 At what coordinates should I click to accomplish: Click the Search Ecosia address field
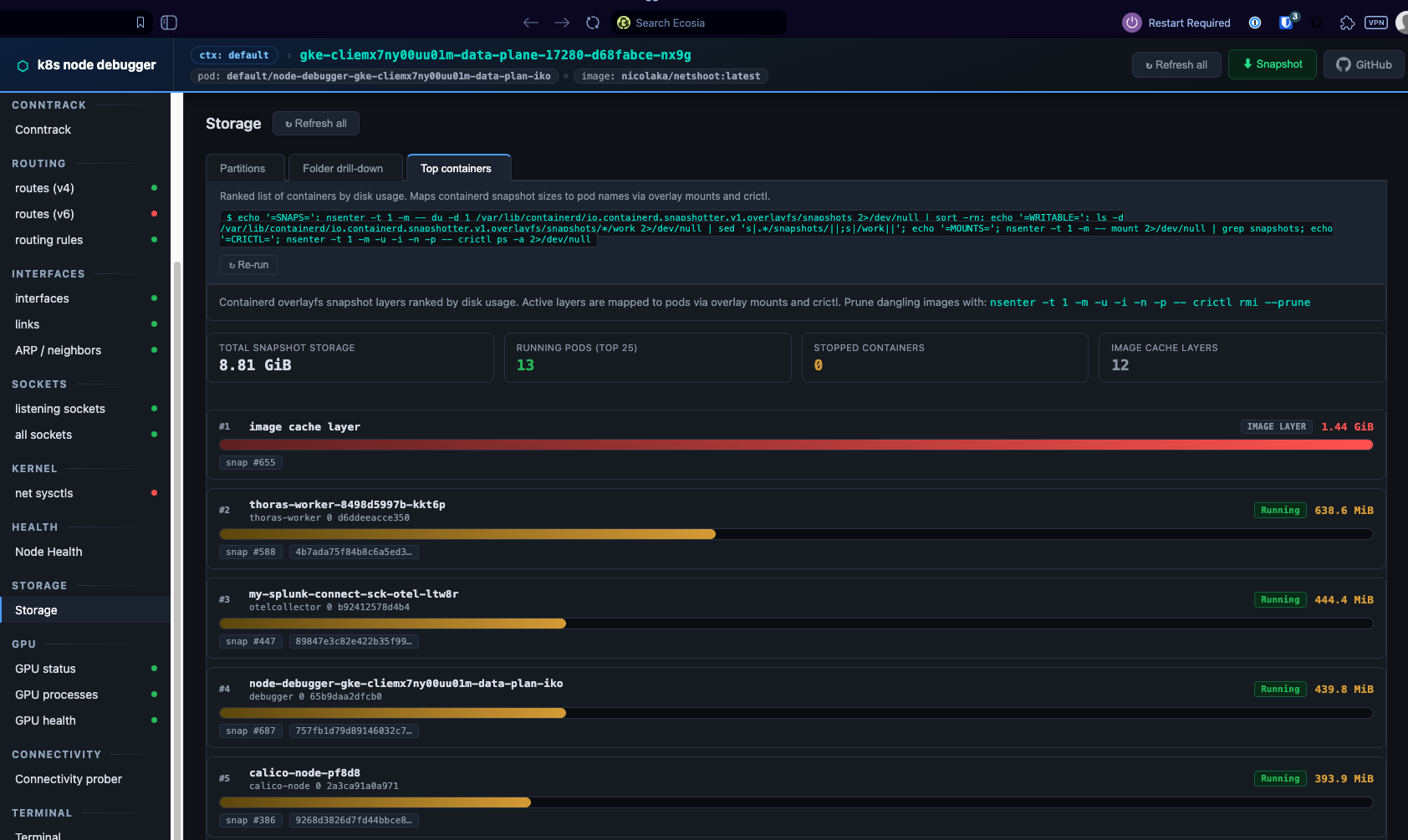[699, 23]
